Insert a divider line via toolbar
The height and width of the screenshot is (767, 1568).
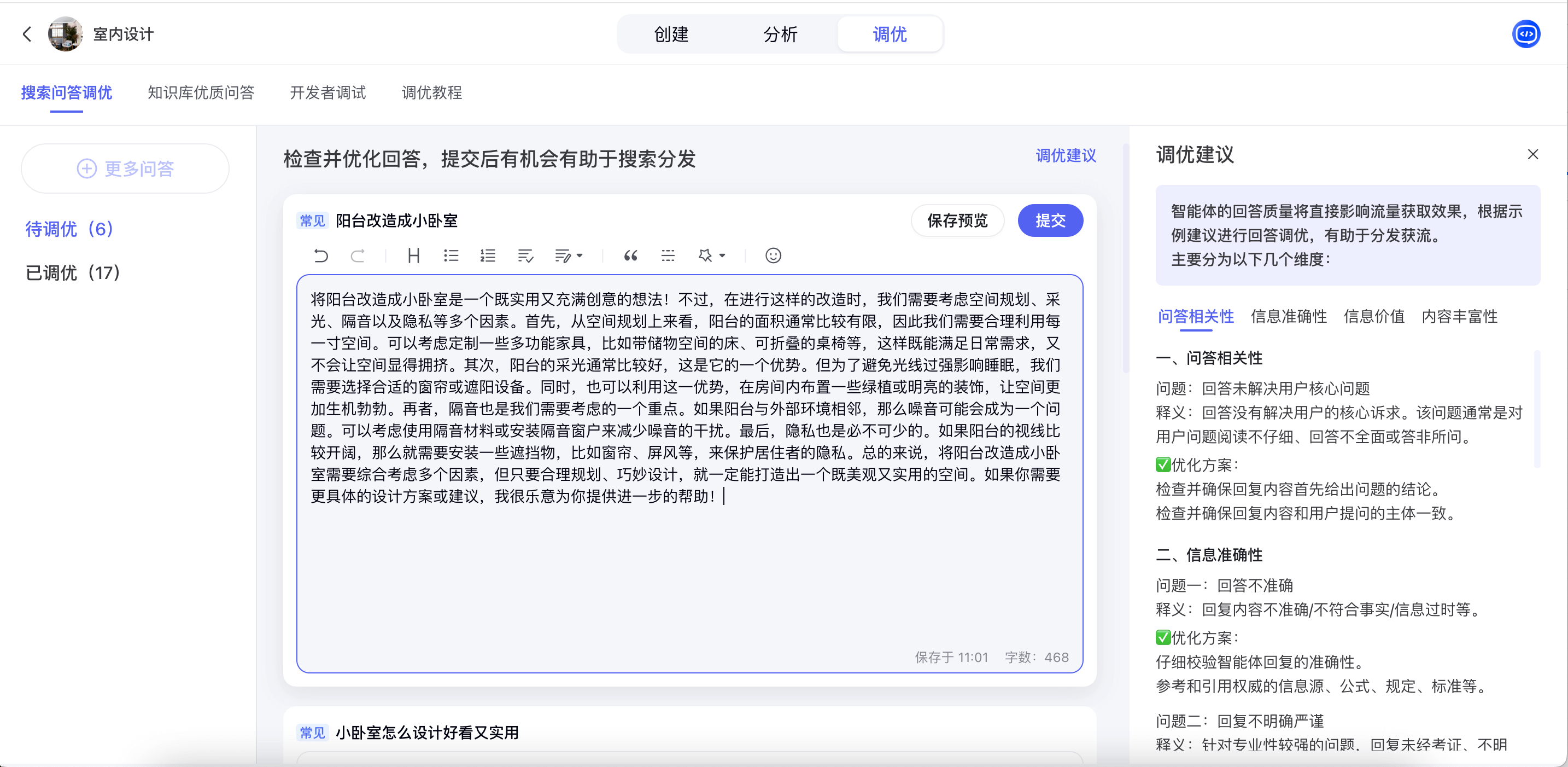[668, 255]
